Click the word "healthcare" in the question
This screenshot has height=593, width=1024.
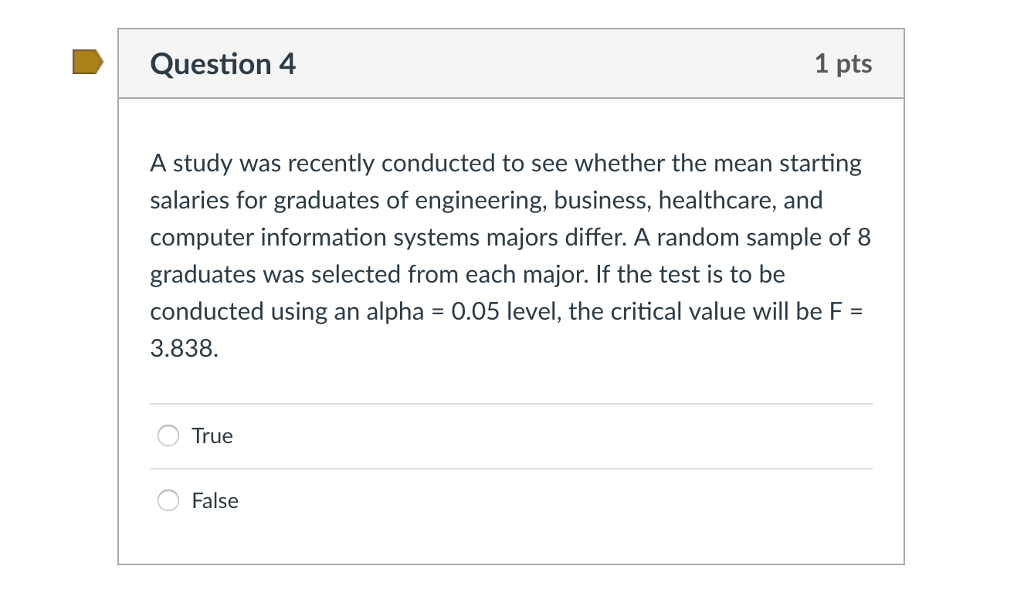[715, 201]
